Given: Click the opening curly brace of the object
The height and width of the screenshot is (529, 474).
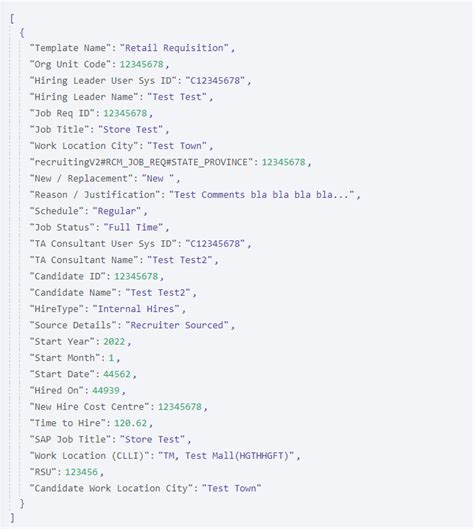Looking at the screenshot, I should (x=22, y=33).
